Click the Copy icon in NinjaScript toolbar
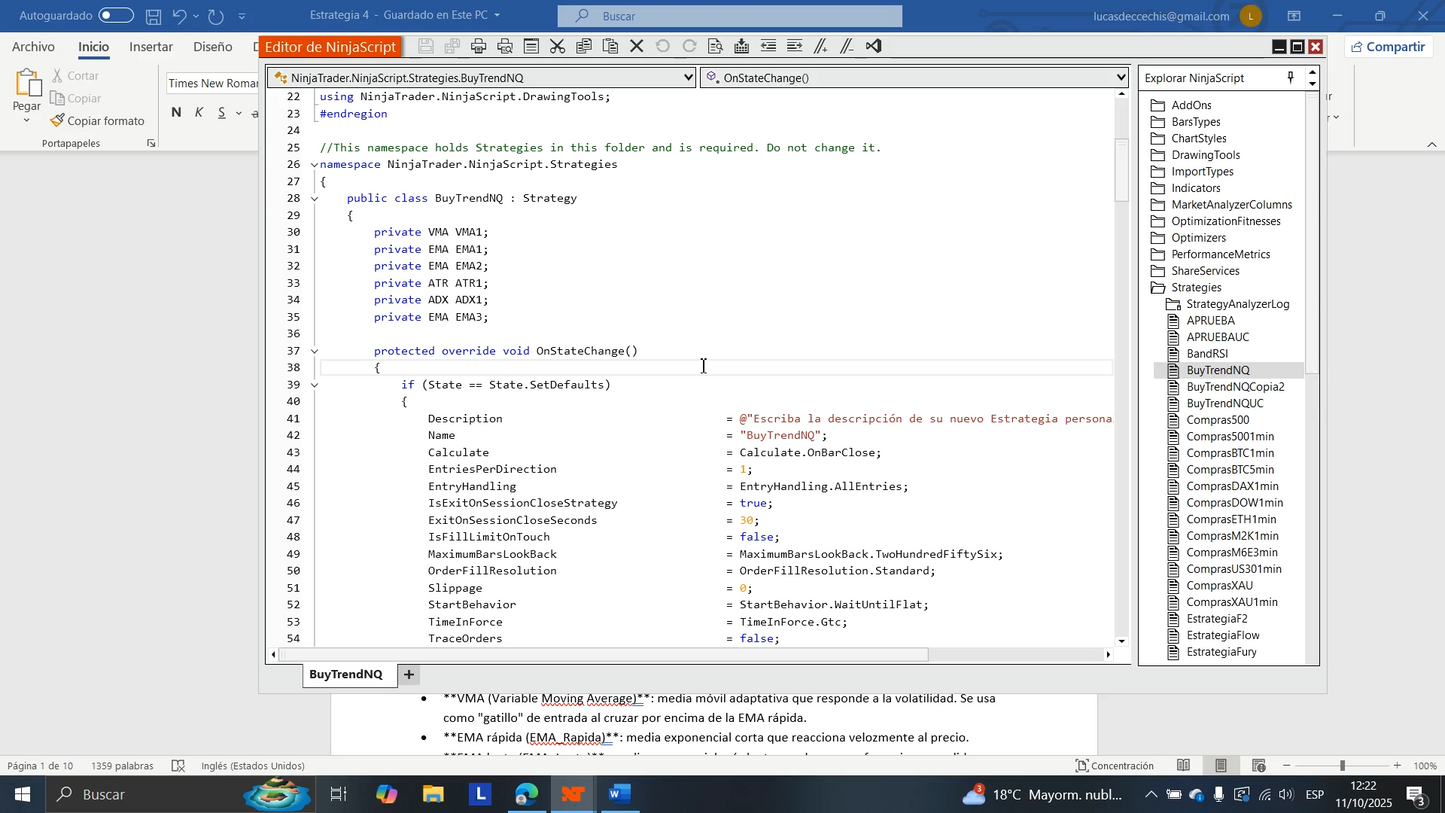1445x813 pixels. coord(583,46)
